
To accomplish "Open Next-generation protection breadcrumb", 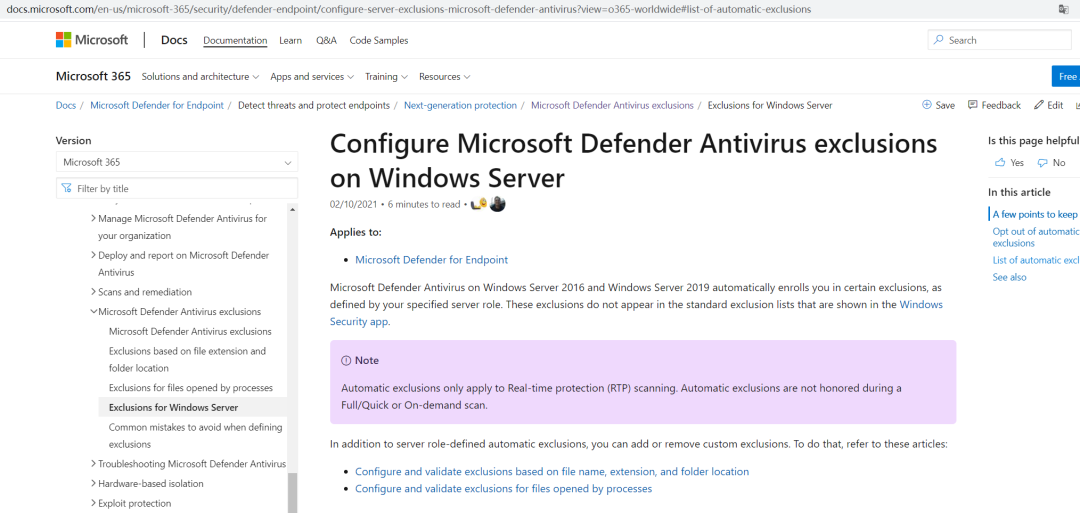I will [x=460, y=105].
